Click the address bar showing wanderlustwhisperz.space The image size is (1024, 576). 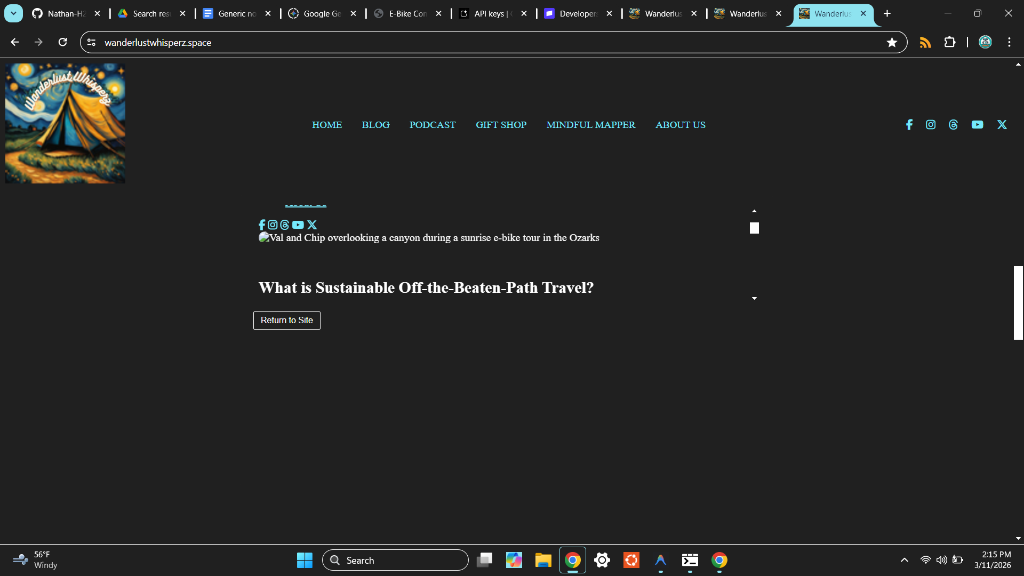point(480,43)
